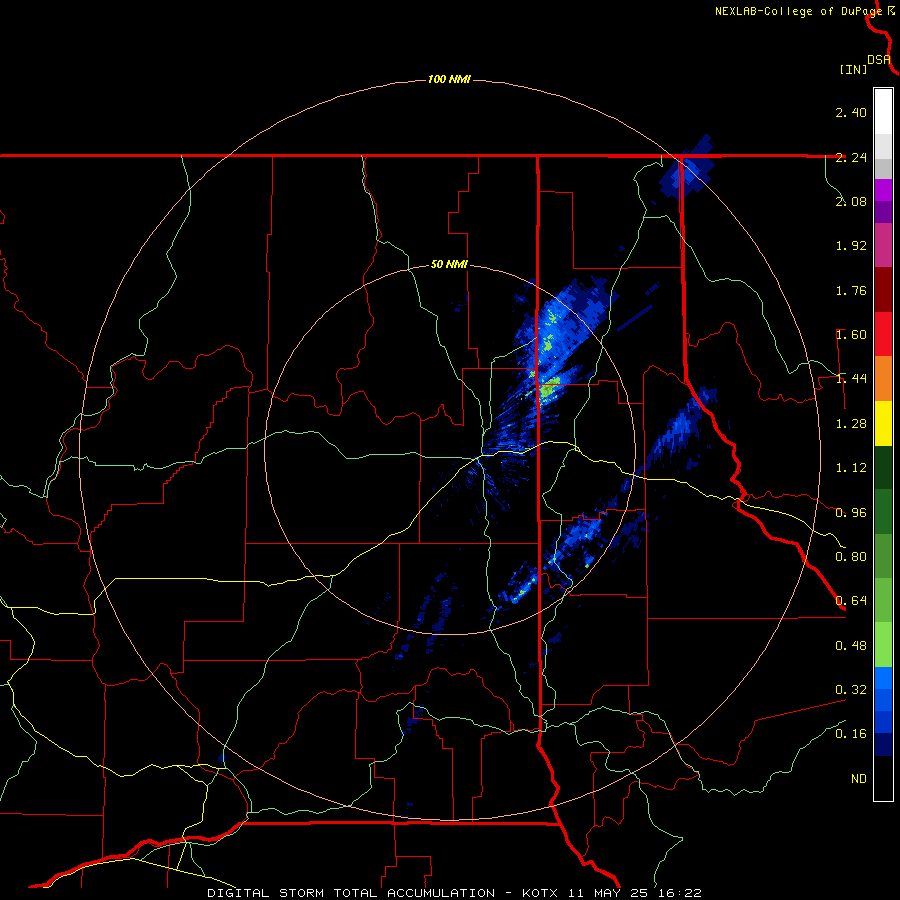Pick the bright magenta legend swatch

click(x=883, y=190)
